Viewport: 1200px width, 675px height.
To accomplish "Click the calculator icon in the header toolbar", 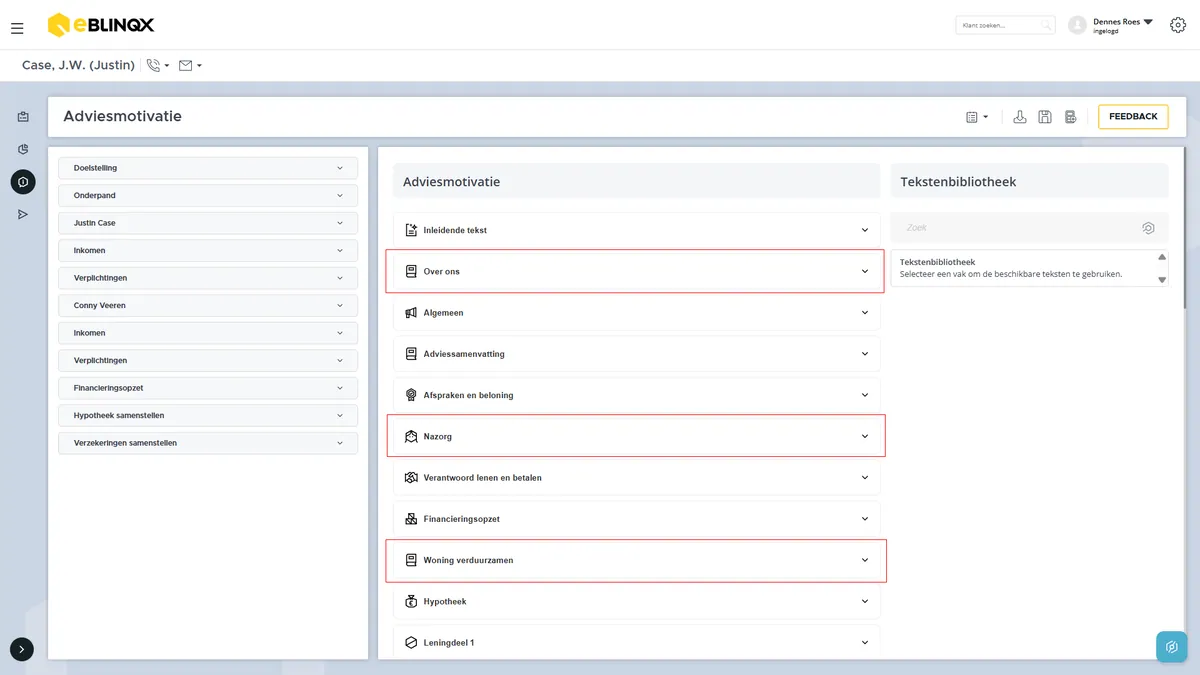I will pyautogui.click(x=1070, y=117).
